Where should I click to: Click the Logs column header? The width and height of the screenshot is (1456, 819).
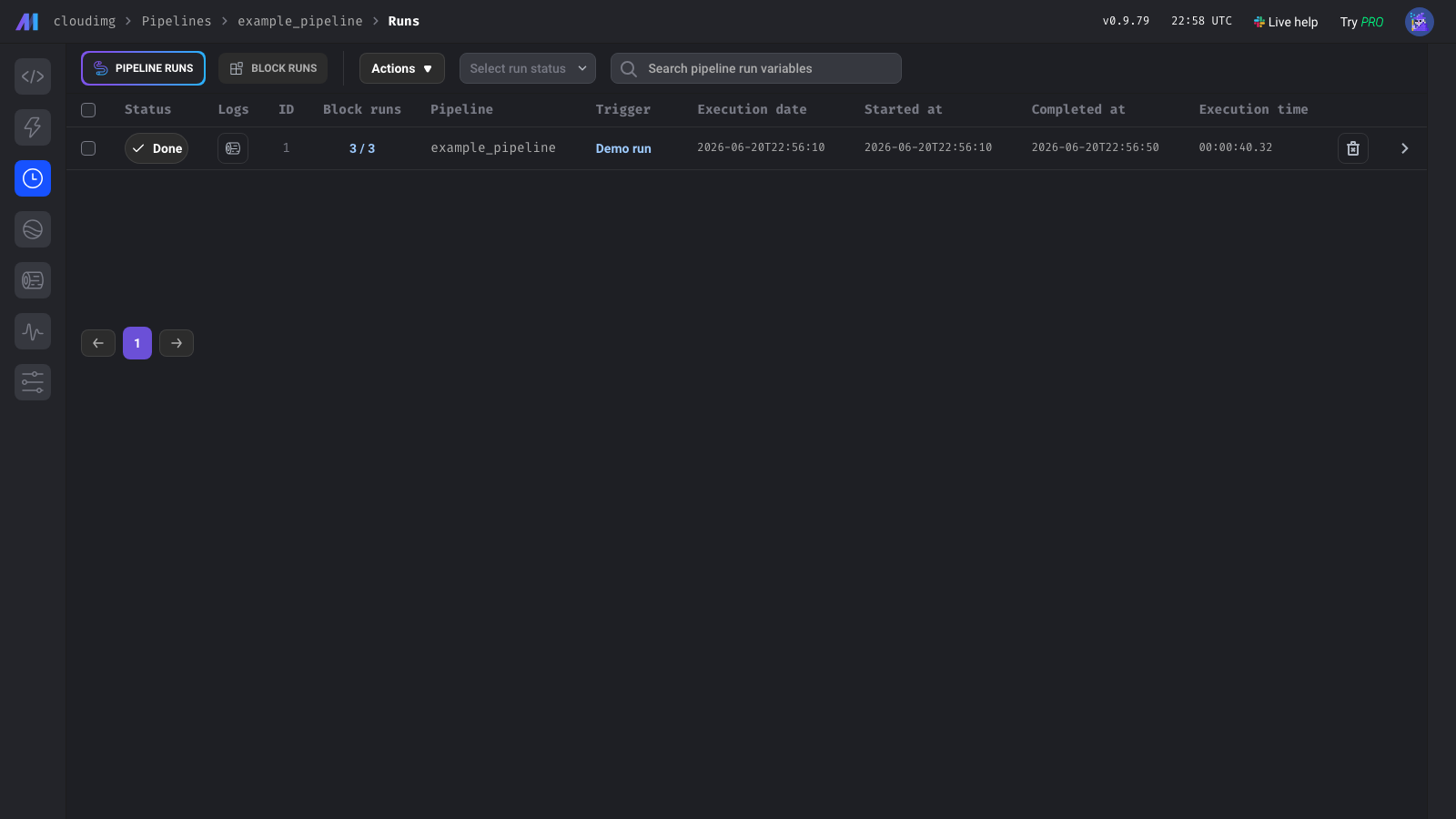233,109
